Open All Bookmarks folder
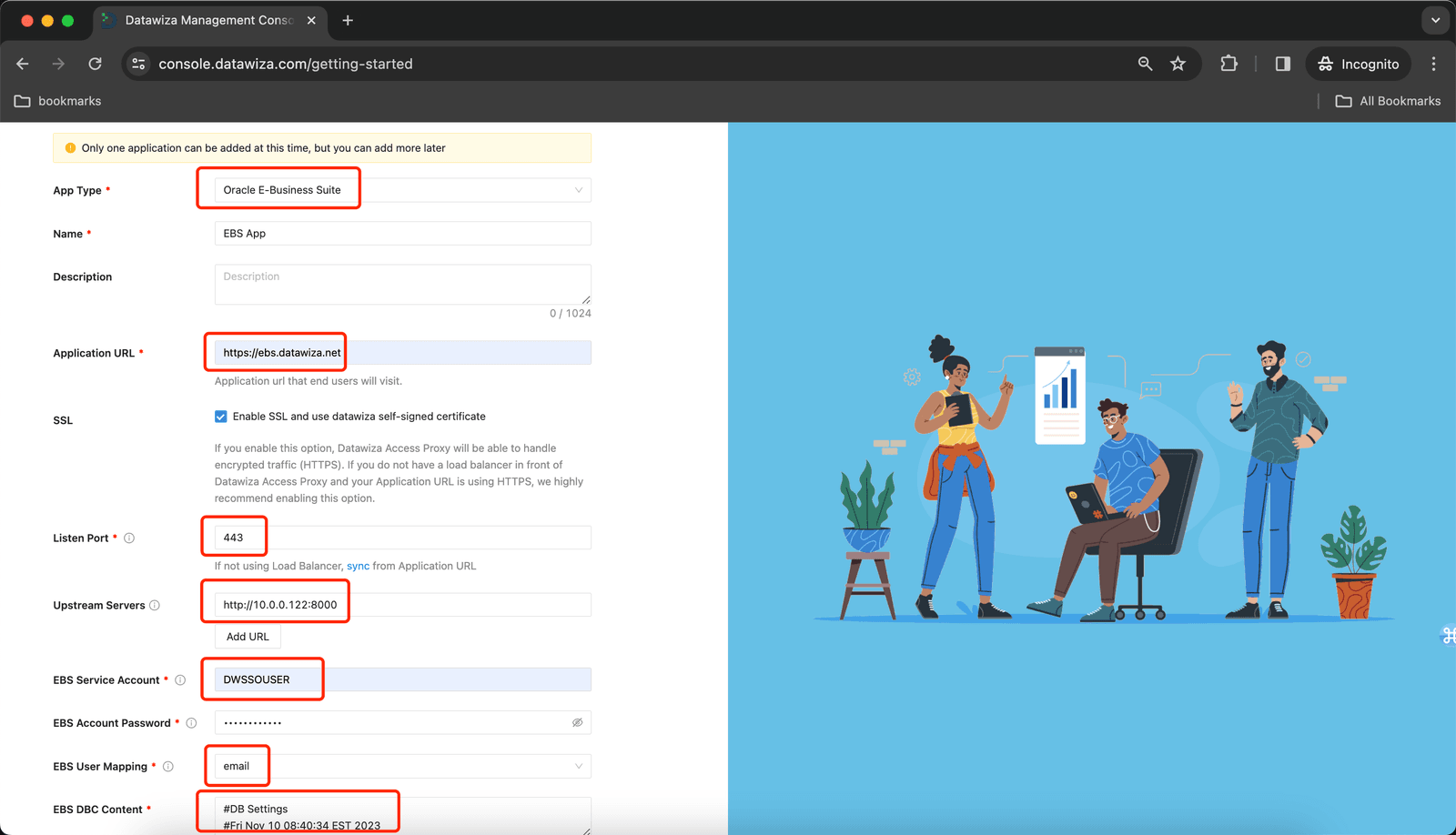1456x835 pixels. point(1388,101)
